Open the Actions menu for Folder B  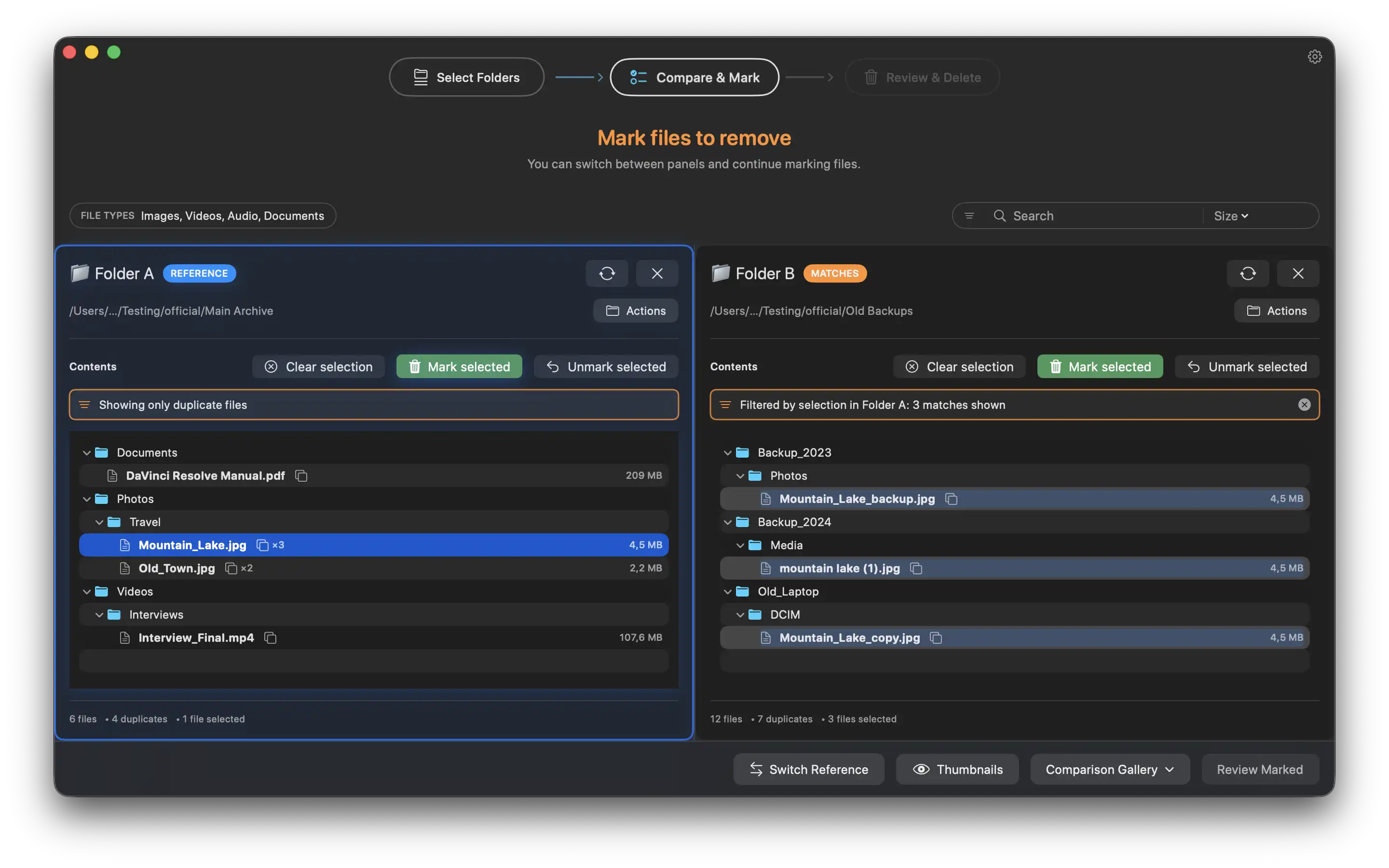coord(1277,311)
